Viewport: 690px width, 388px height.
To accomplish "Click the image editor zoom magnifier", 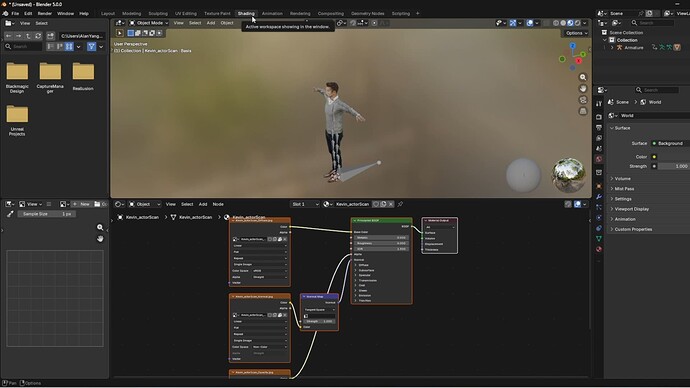I will point(100,227).
